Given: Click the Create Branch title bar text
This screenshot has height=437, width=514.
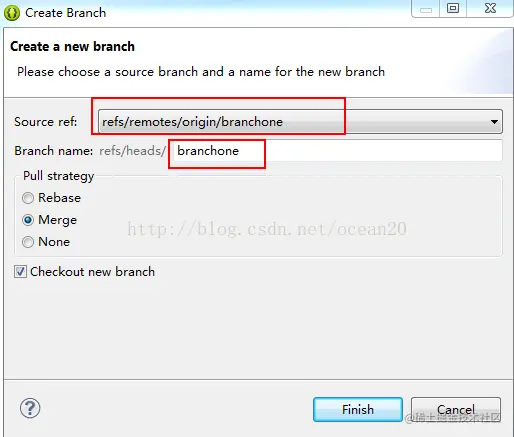Looking at the screenshot, I should click(x=66, y=13).
